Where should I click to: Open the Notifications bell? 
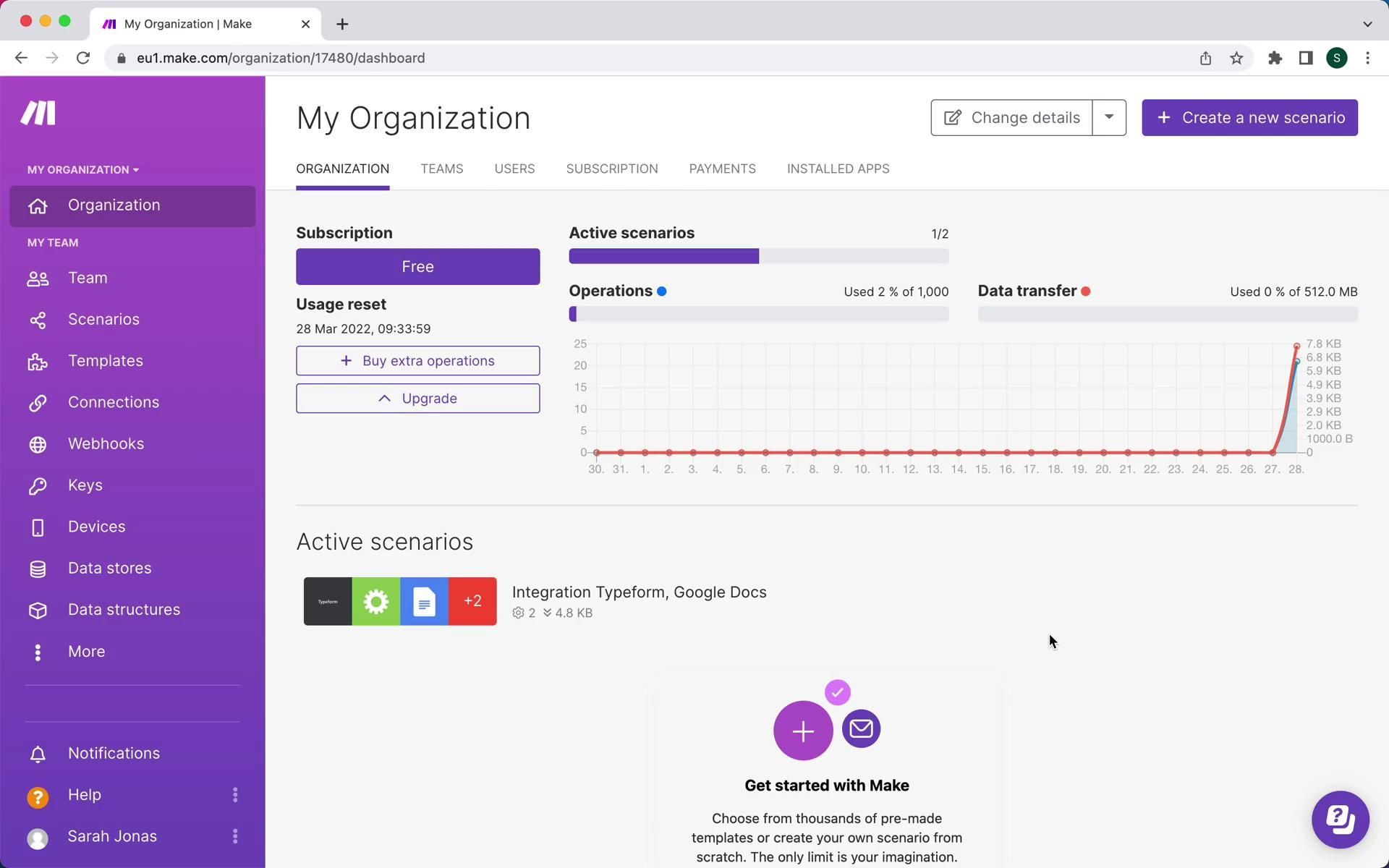38,754
